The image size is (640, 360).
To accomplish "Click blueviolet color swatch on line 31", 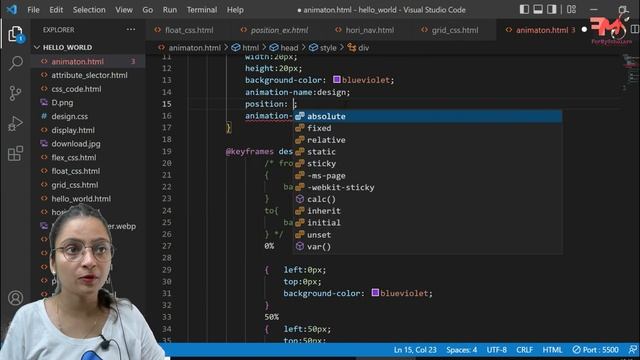I will [x=375, y=293].
